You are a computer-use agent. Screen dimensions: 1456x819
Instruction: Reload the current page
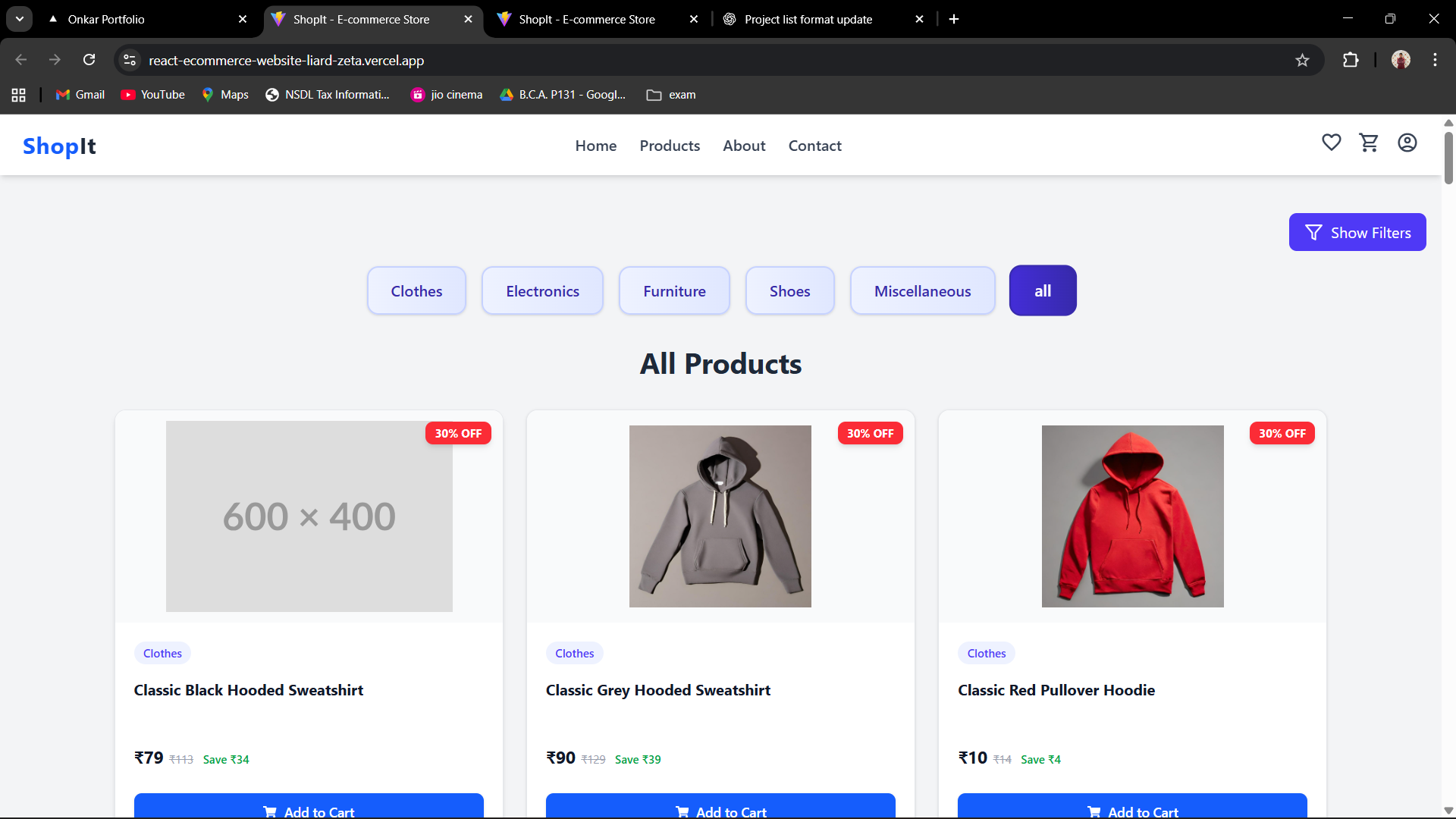coord(89,60)
